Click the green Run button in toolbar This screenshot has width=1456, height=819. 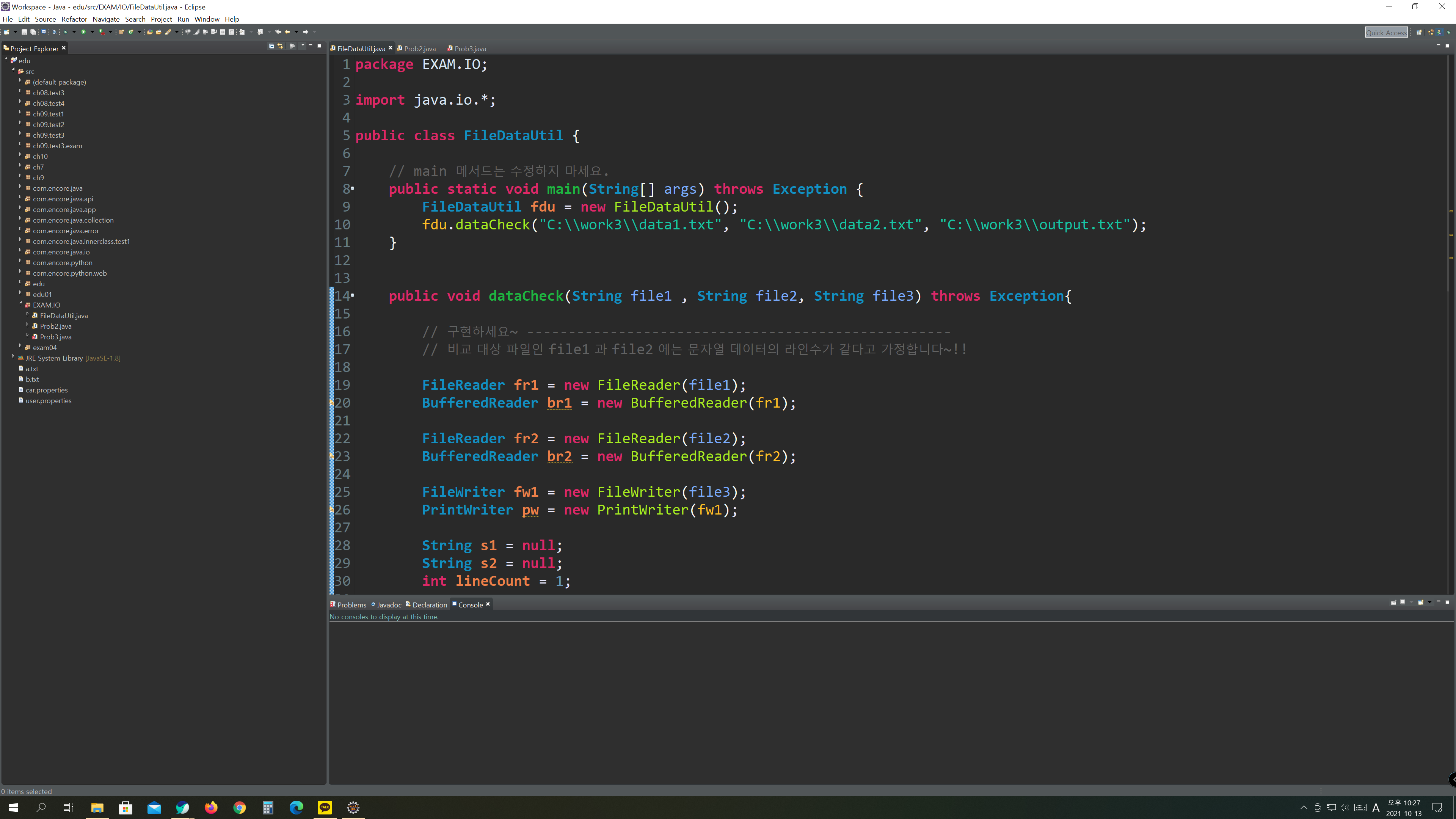(84, 32)
